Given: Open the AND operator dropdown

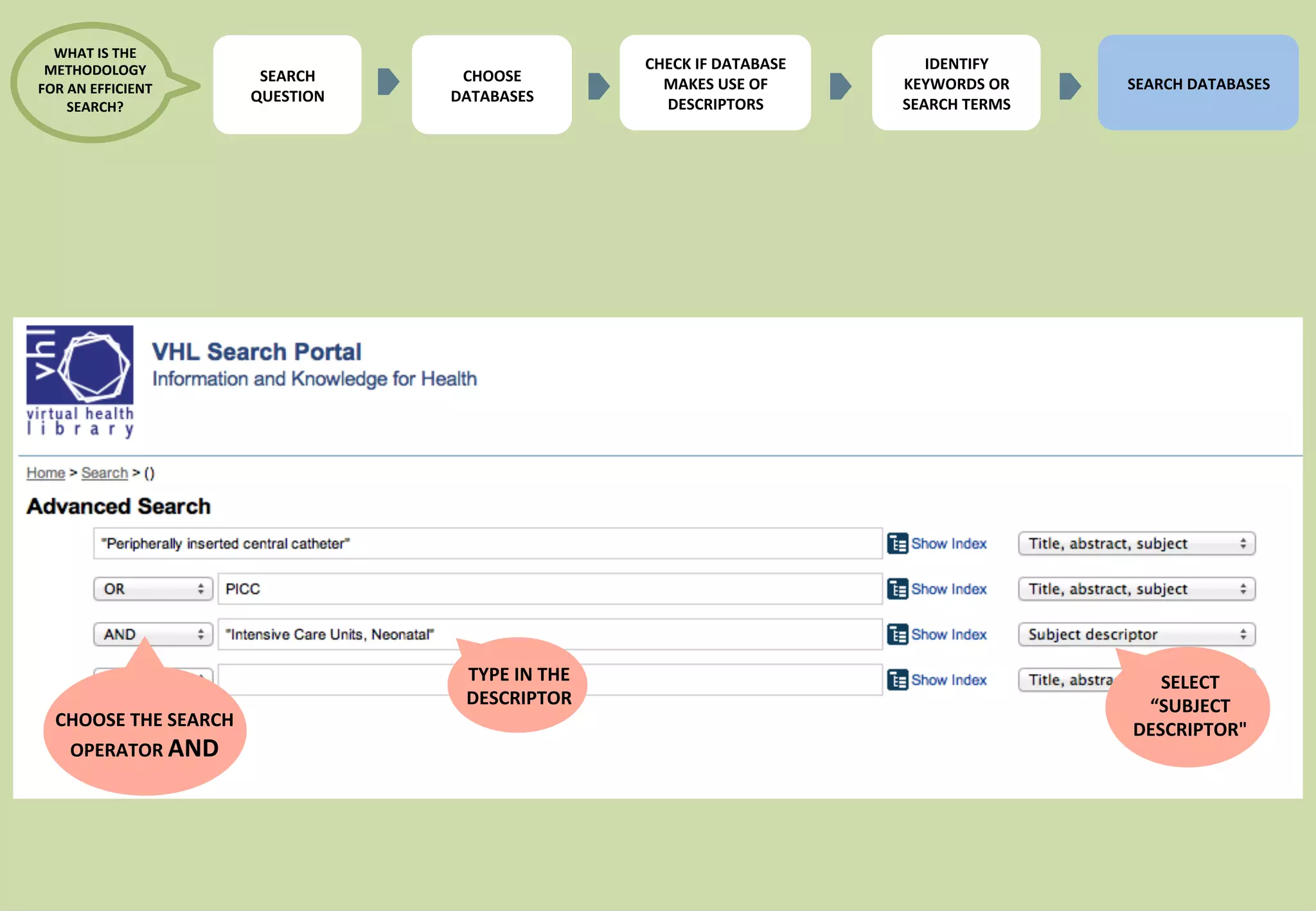Looking at the screenshot, I should coord(153,635).
